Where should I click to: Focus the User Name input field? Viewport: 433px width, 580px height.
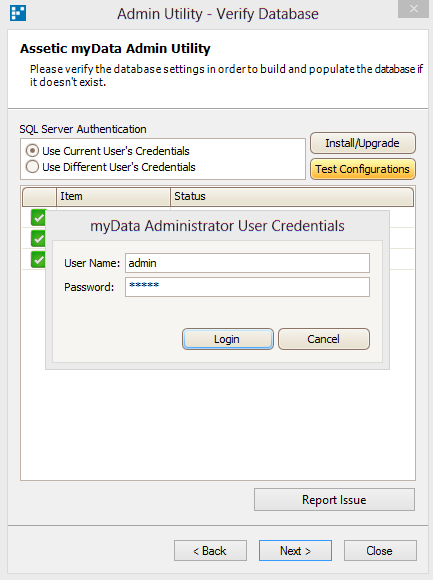tap(247, 263)
